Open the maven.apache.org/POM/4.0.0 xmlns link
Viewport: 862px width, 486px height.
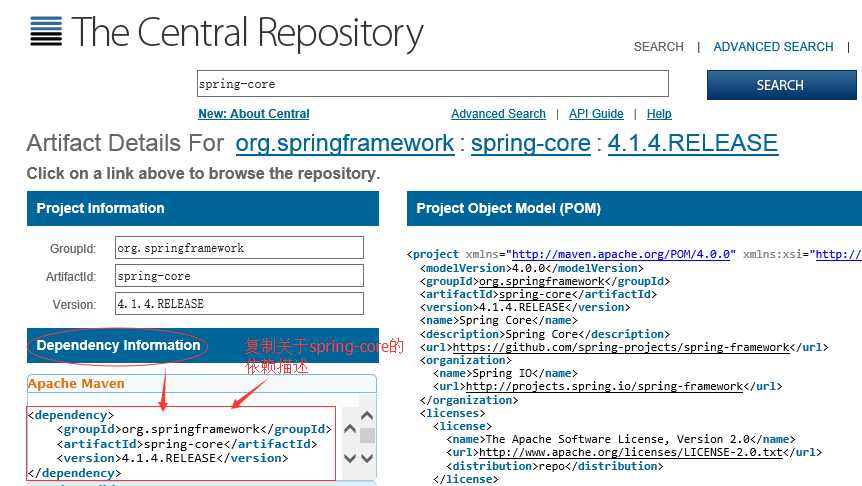tap(621, 255)
